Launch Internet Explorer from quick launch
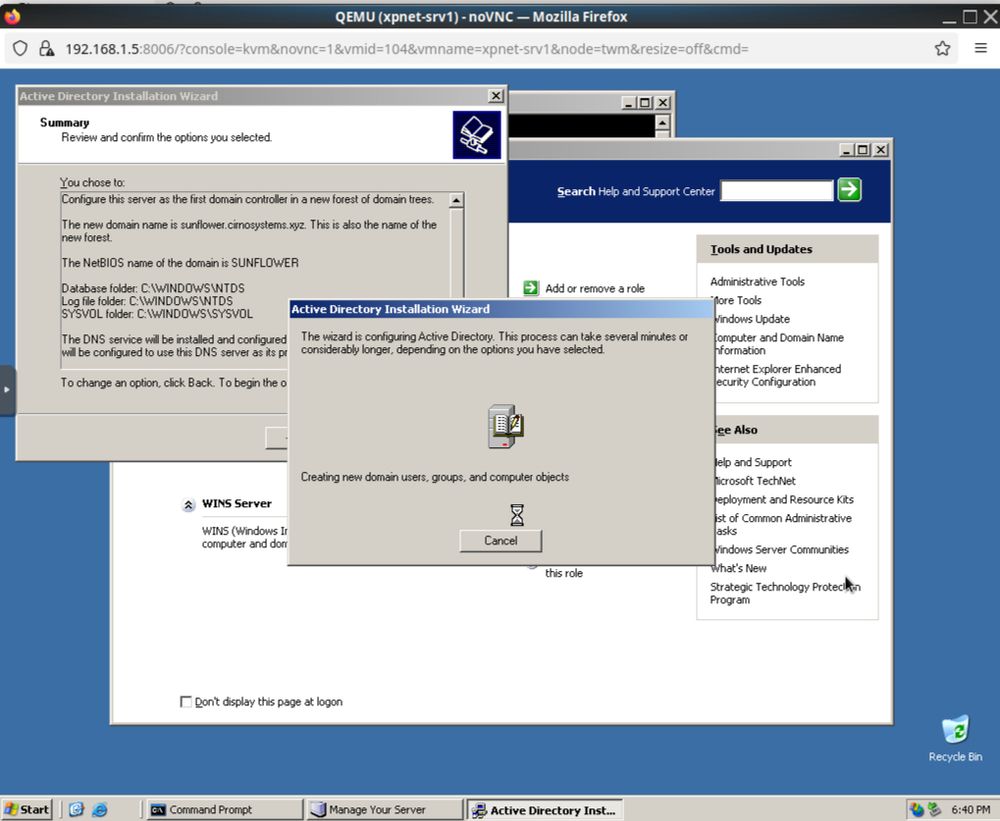 (100, 810)
